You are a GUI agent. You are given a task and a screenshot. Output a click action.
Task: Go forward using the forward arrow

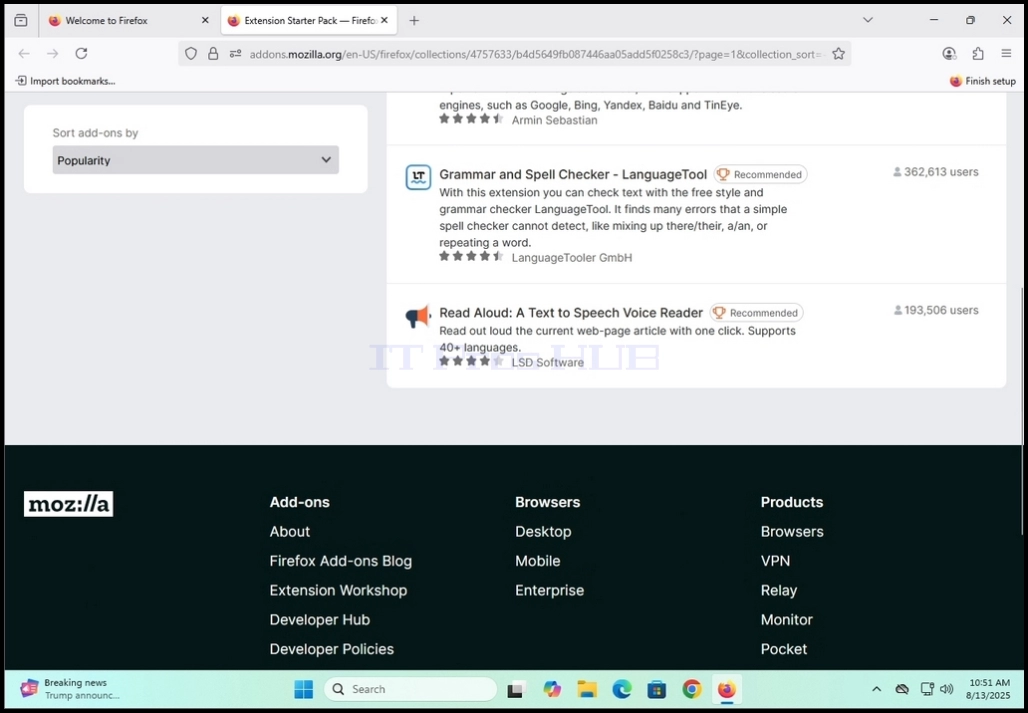coord(52,54)
